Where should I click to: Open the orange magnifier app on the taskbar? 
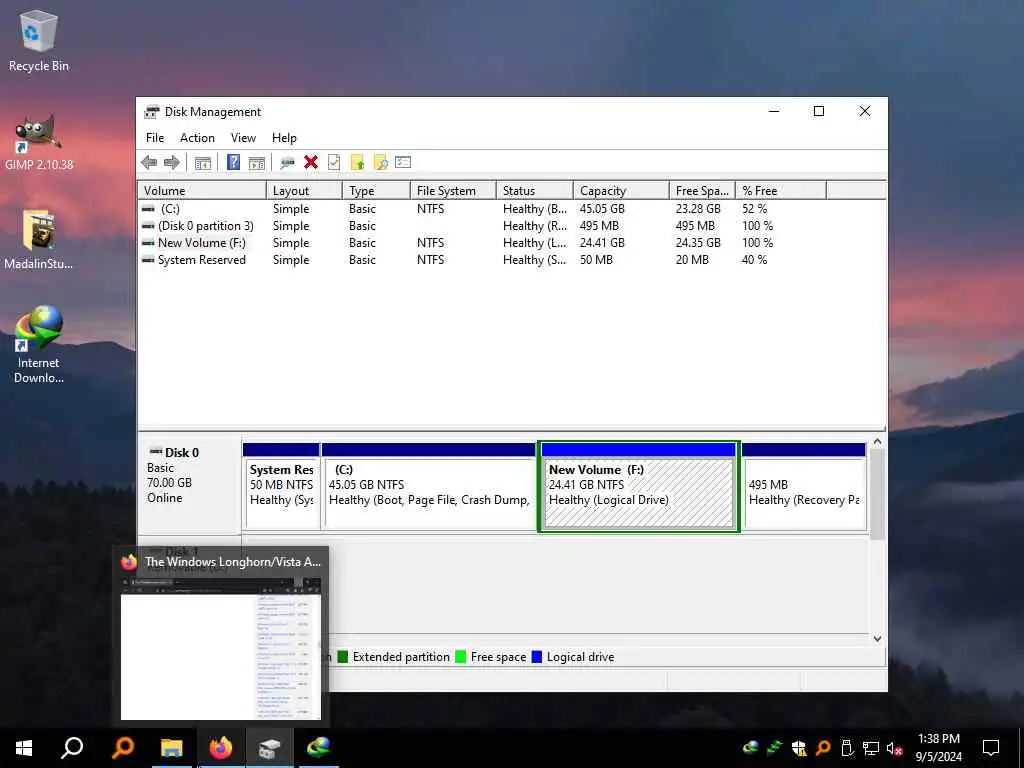click(x=123, y=748)
